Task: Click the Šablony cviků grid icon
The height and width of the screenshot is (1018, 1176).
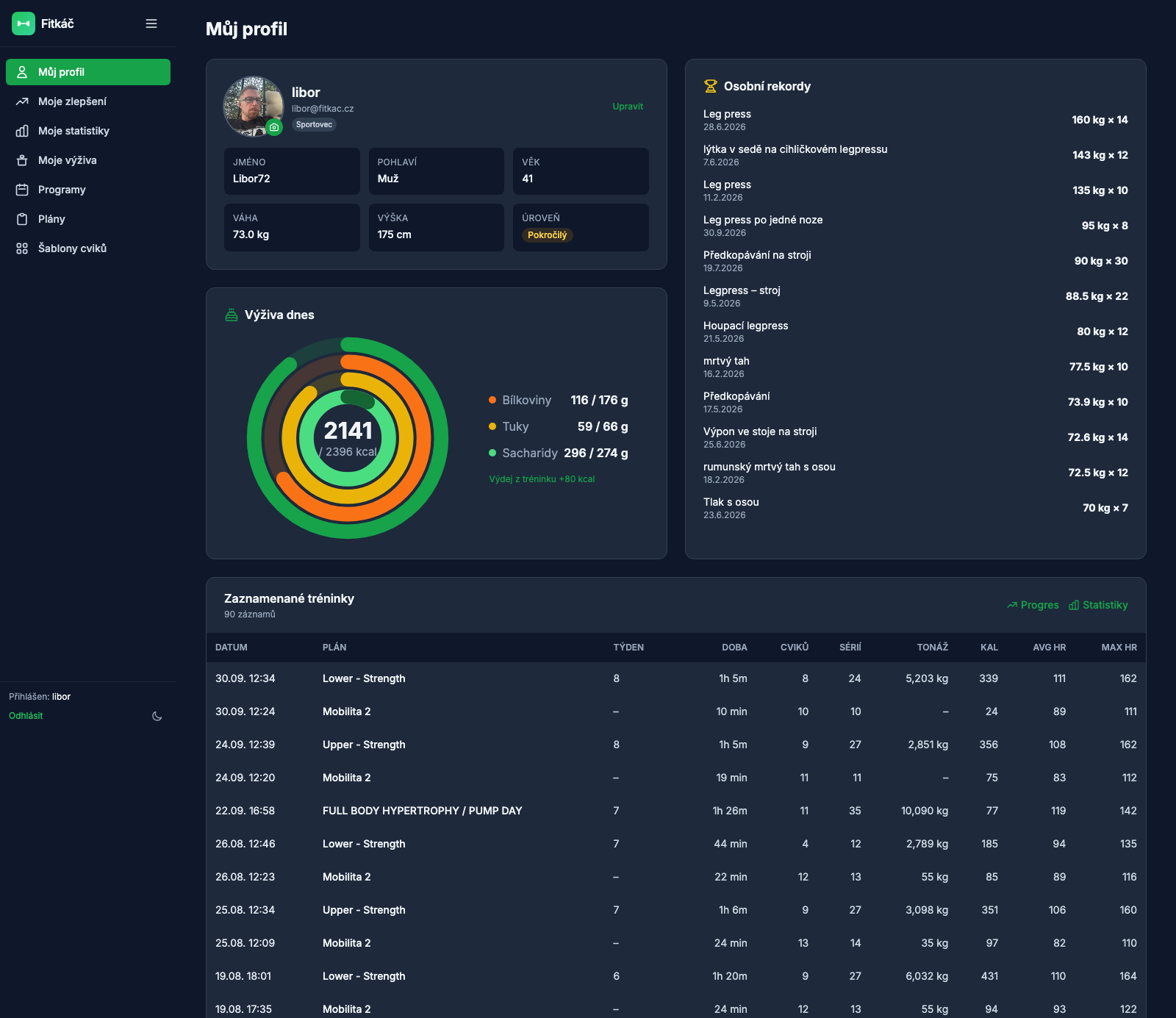Action: 22,248
